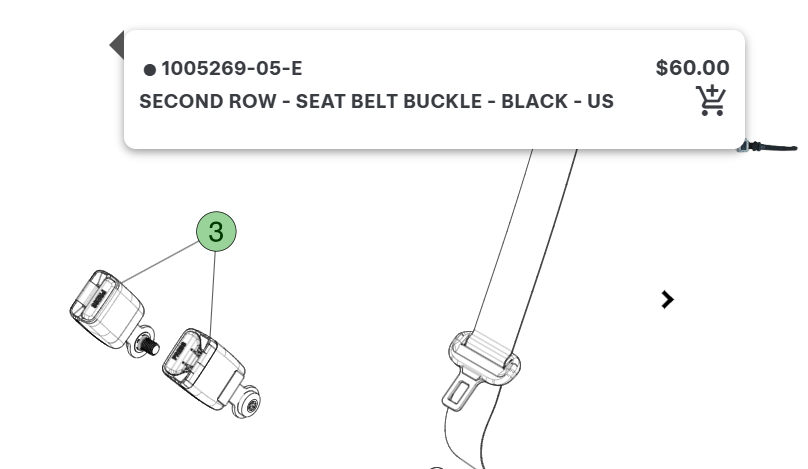Screen dimensions: 808x469
Task: Click the $60.00 price
Action: pos(692,68)
